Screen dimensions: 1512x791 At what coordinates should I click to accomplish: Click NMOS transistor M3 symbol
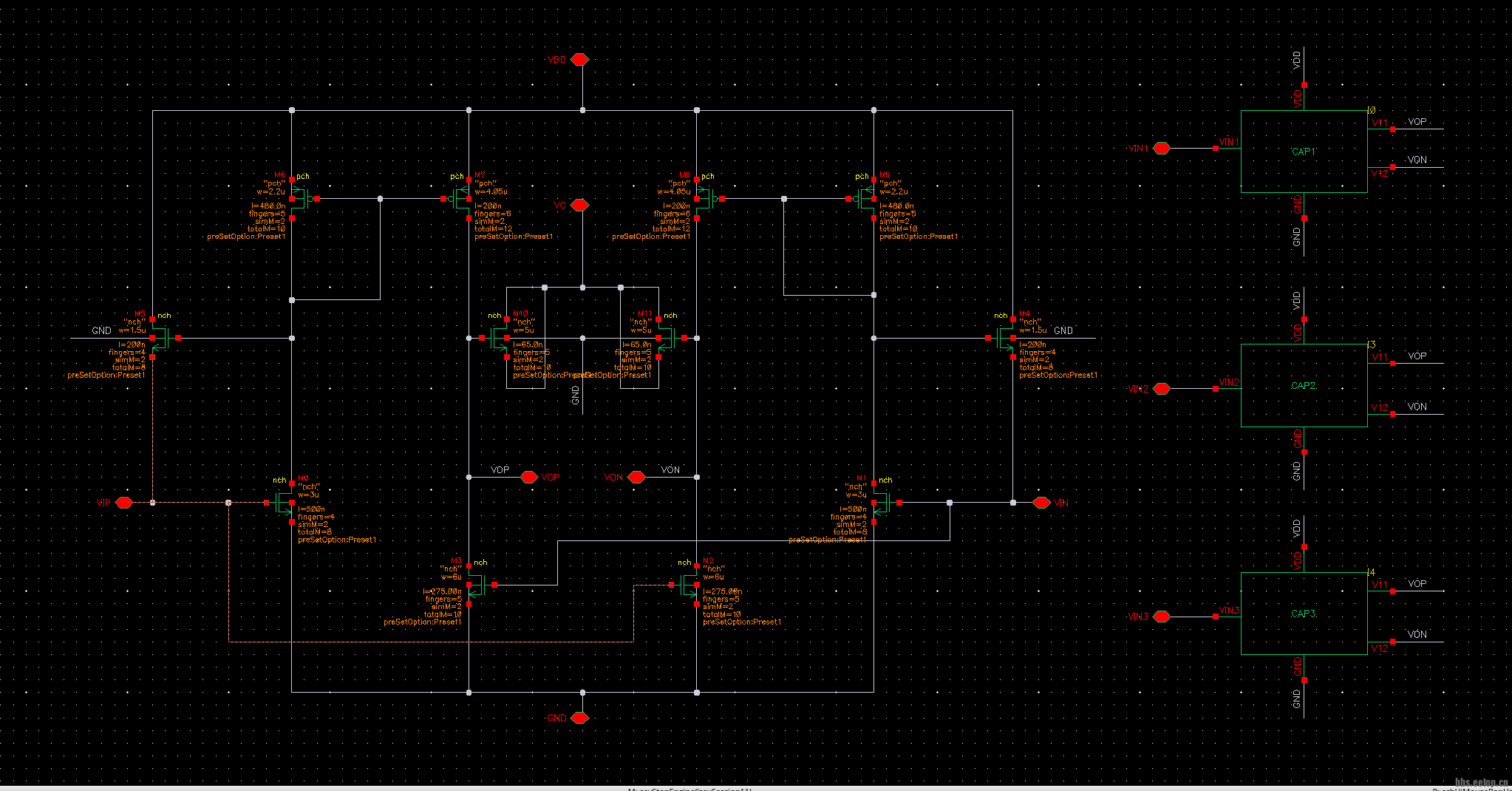coord(476,585)
